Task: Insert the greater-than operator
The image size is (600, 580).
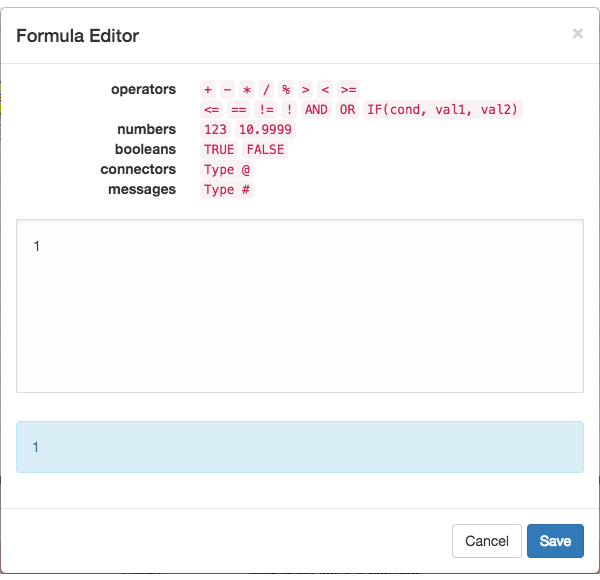Action: coord(305,90)
